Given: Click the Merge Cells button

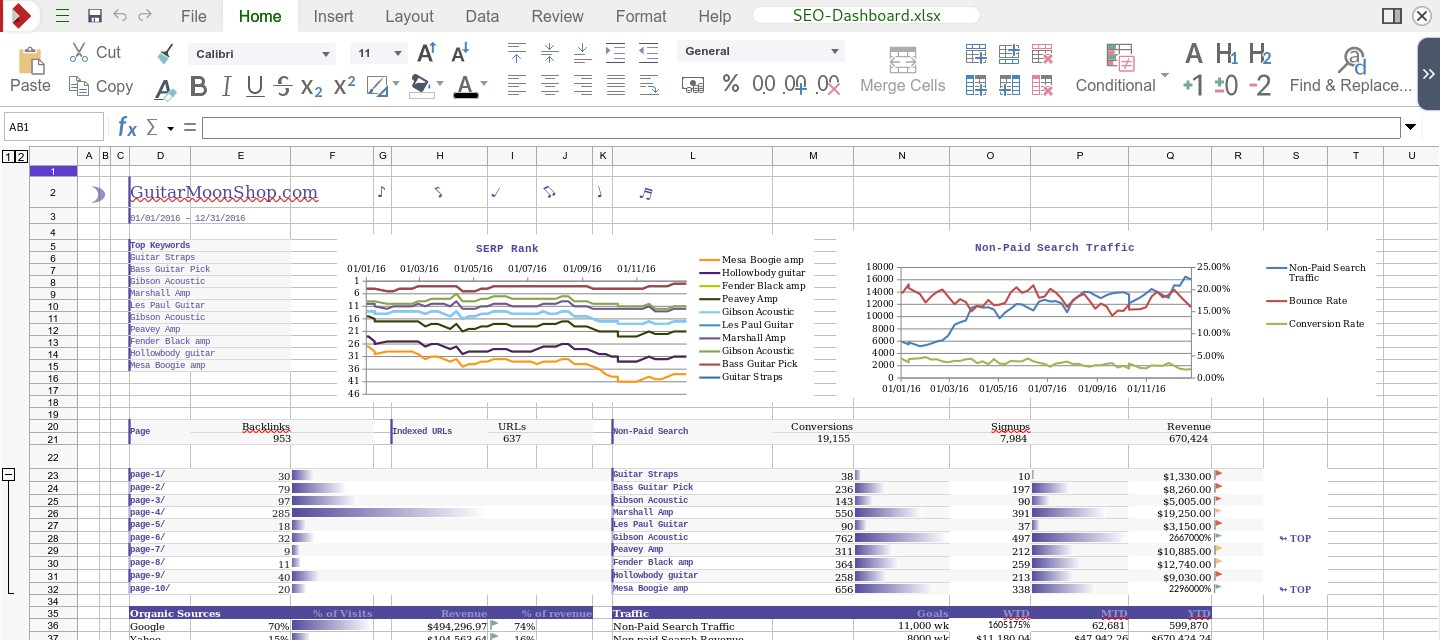Looking at the screenshot, I should coord(903,70).
